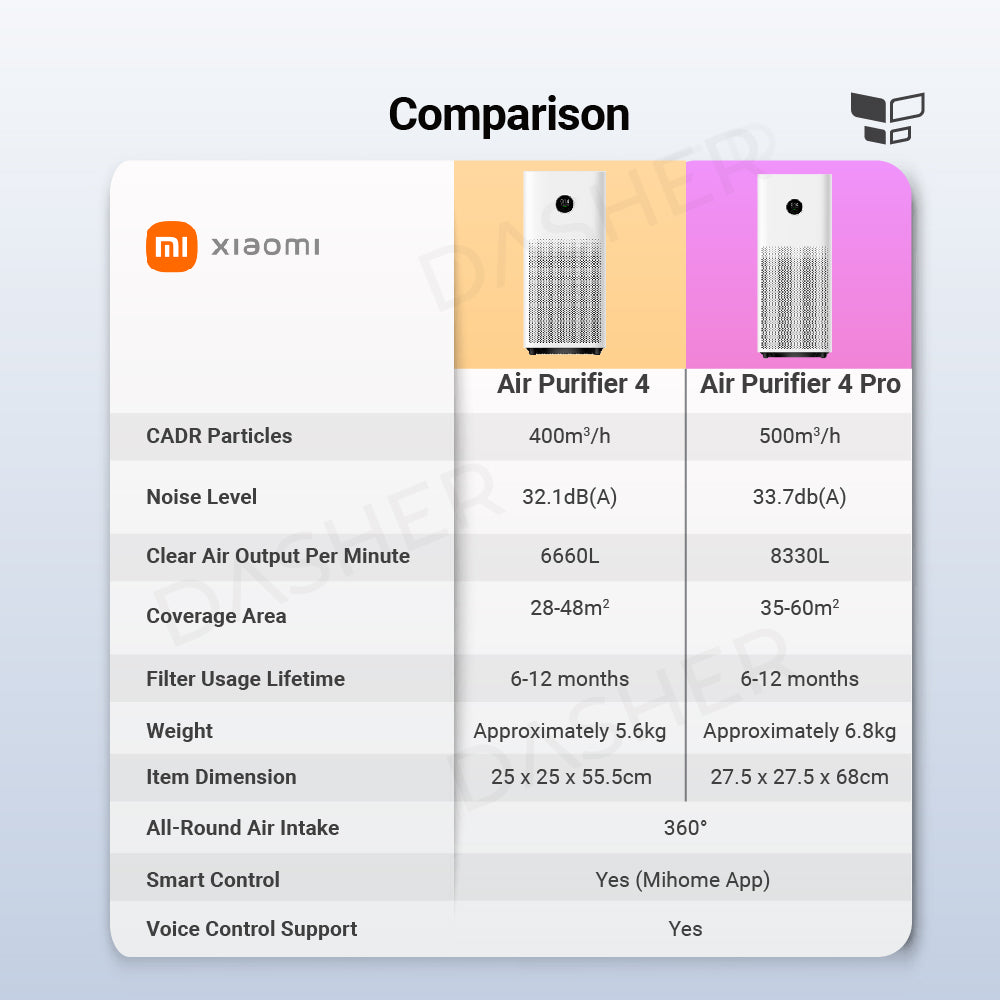Click the Clear Air Output Per Minute label

[278, 556]
